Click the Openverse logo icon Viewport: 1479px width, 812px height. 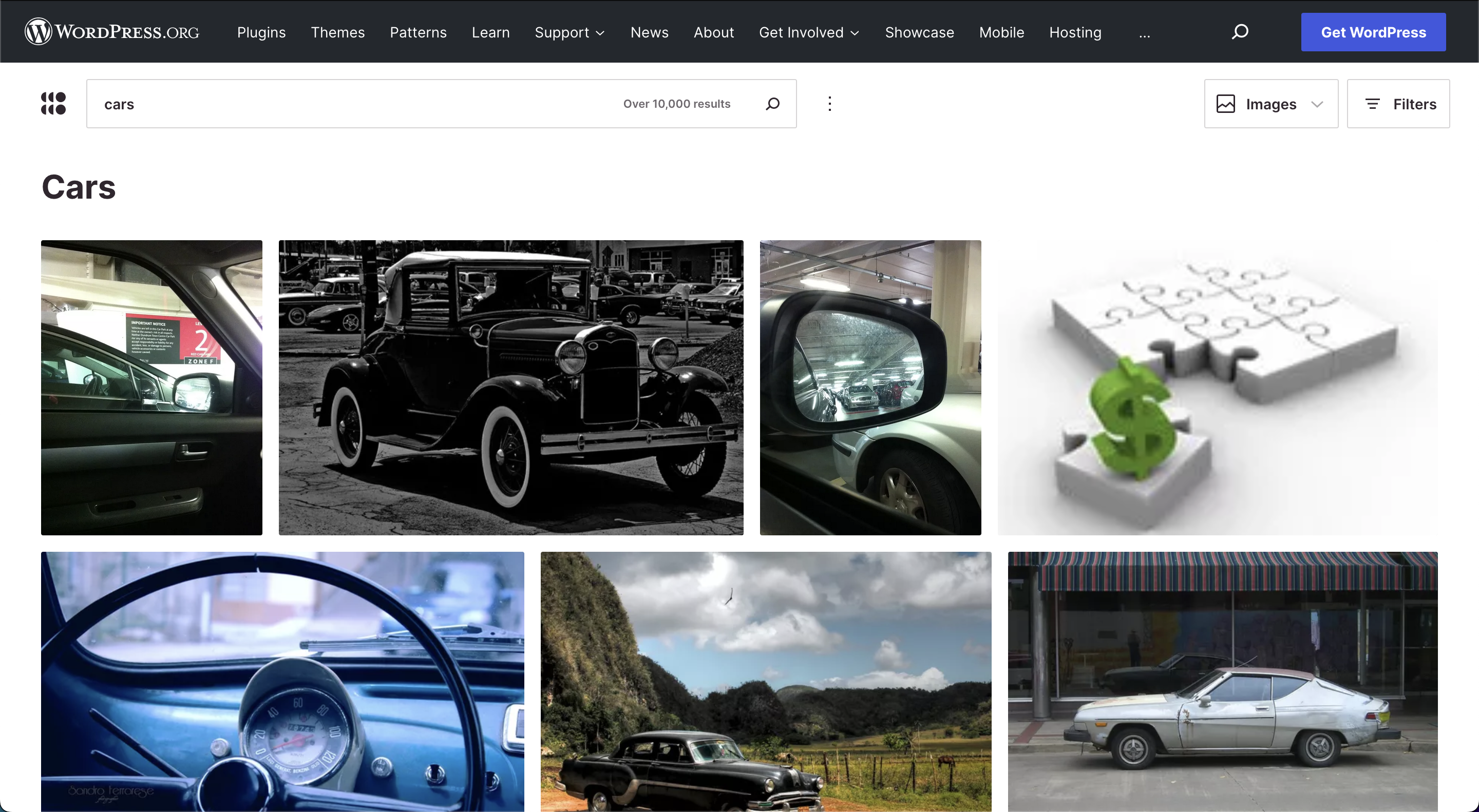tap(53, 104)
